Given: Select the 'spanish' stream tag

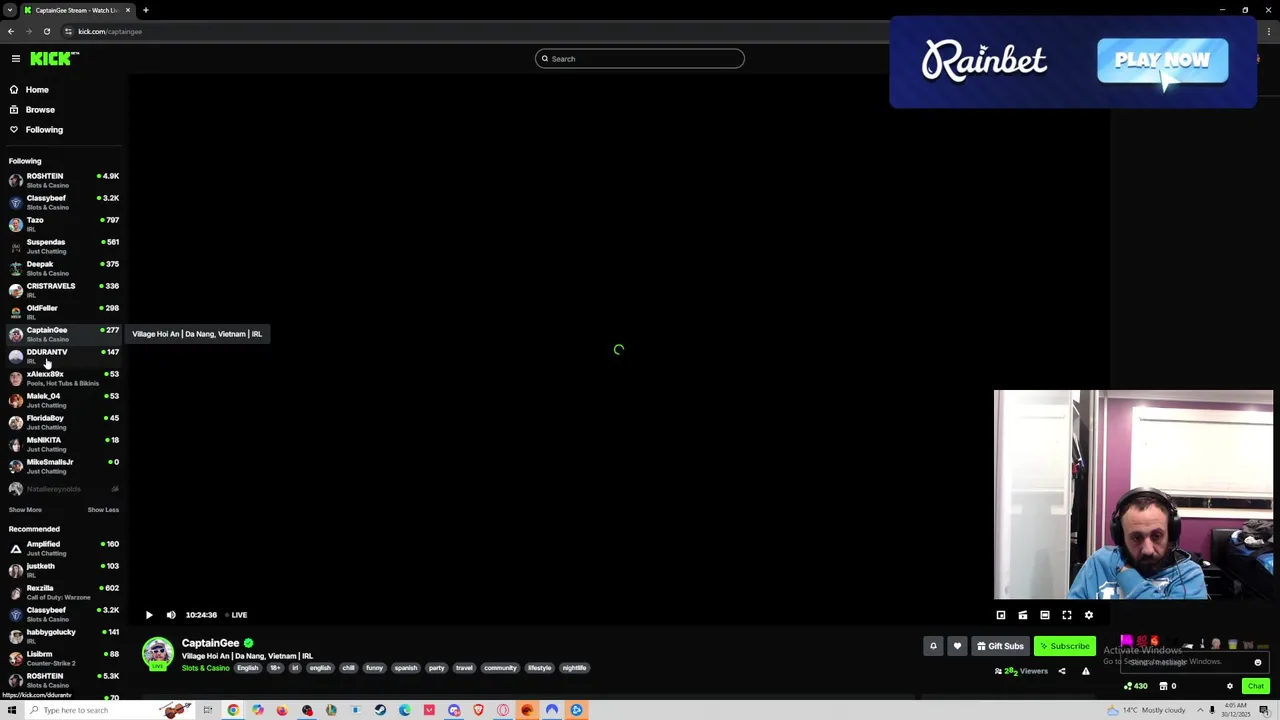Looking at the screenshot, I should point(405,668).
